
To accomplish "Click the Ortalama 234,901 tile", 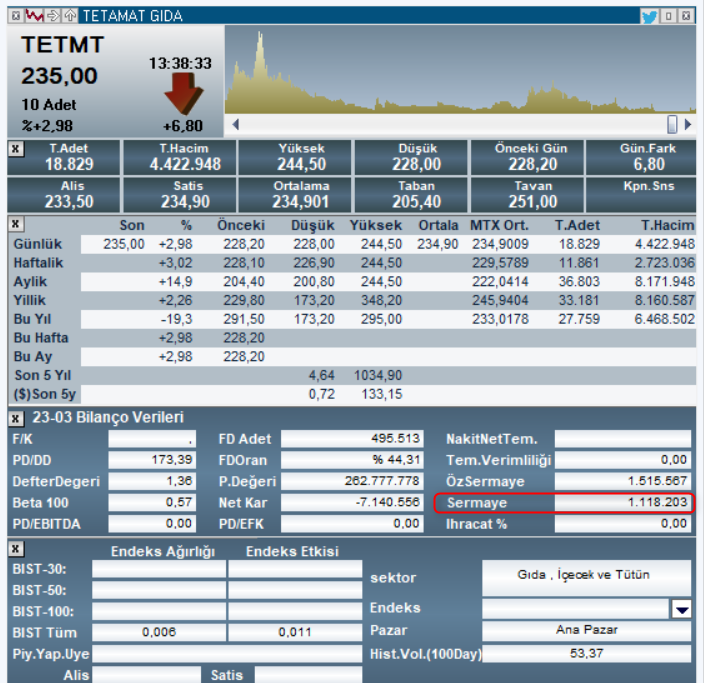I will (x=295, y=194).
